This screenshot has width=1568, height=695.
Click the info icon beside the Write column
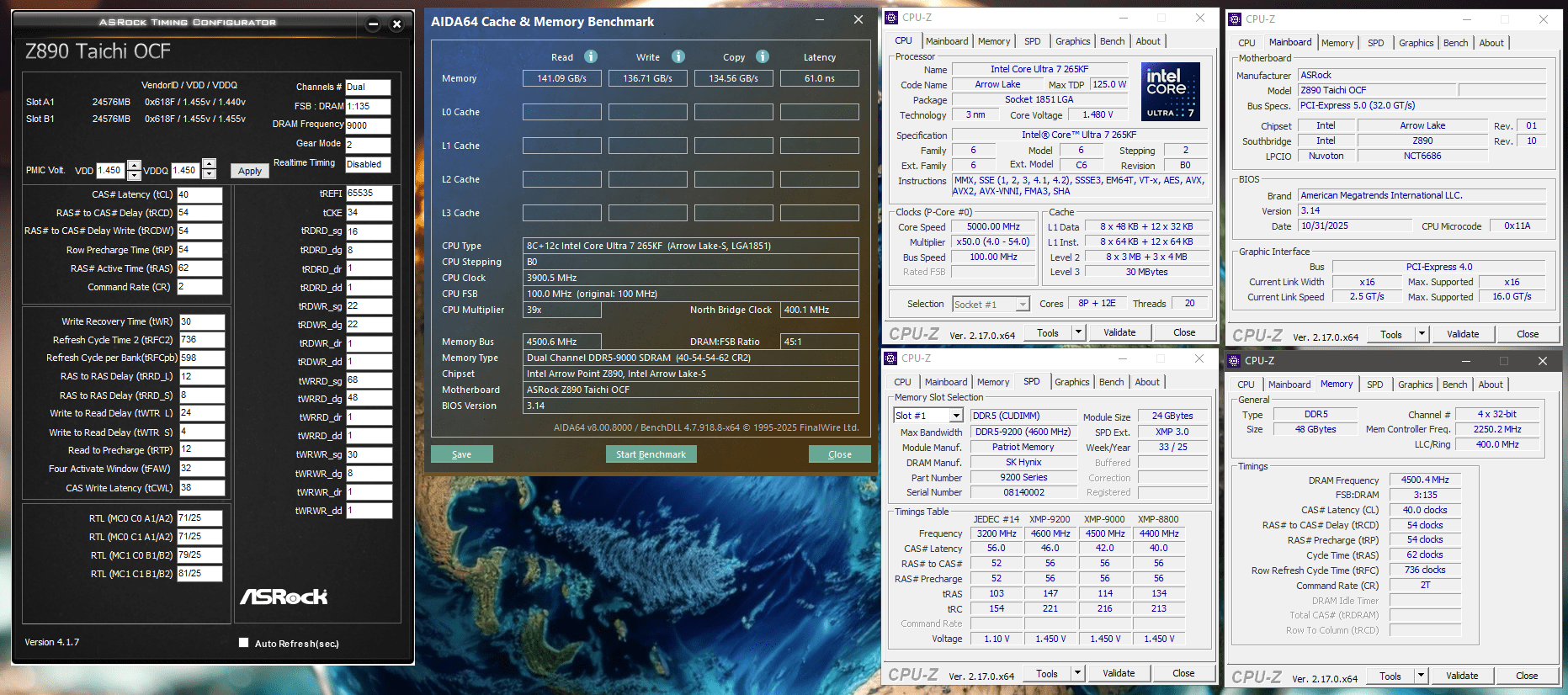[x=678, y=56]
